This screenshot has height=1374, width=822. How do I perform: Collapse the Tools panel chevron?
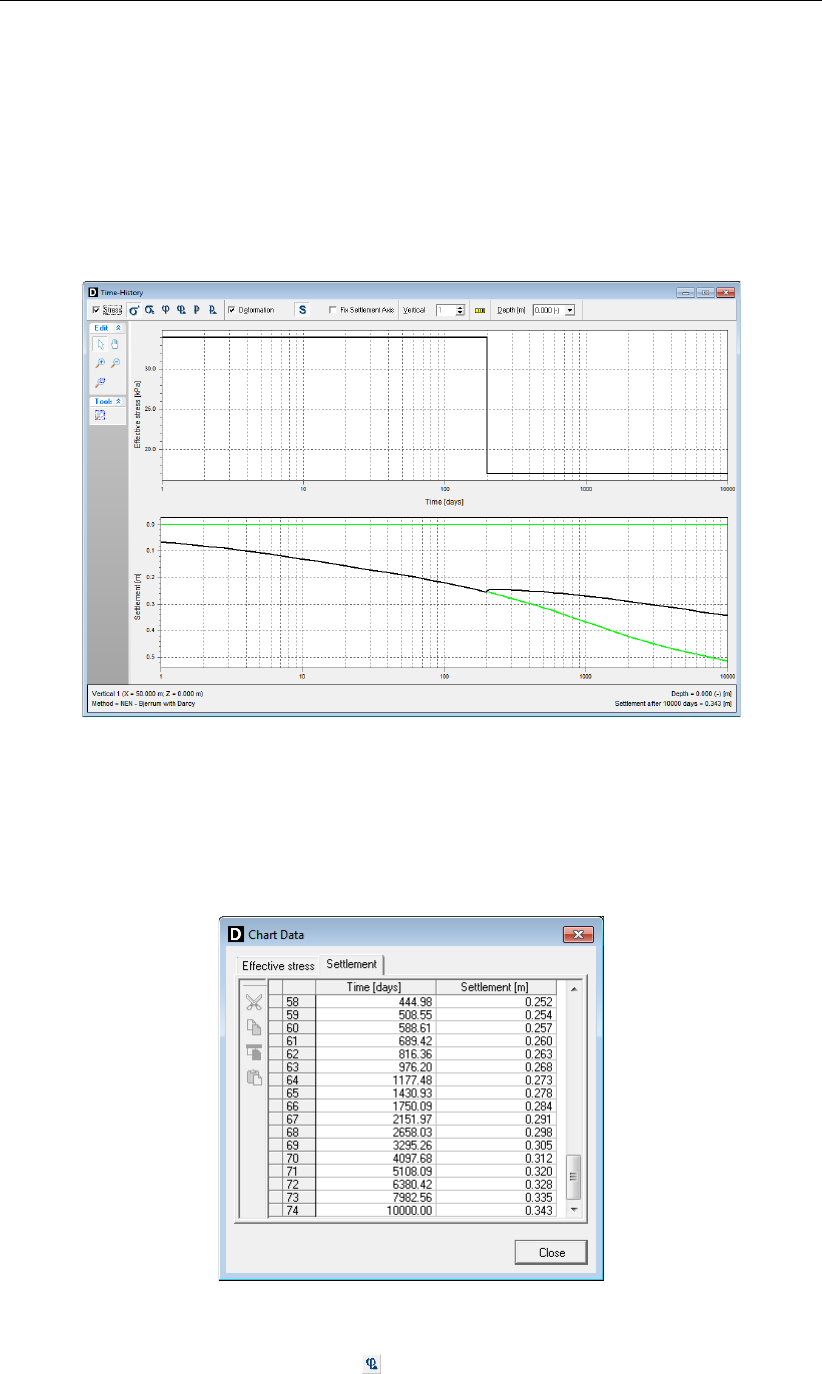click(x=118, y=401)
